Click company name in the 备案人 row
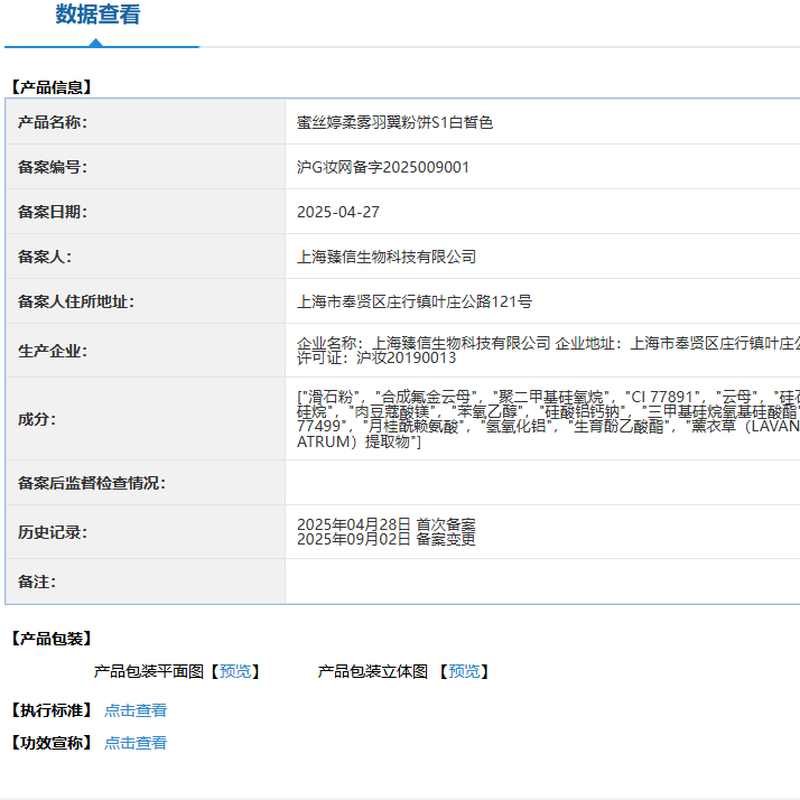The image size is (800, 800). click(386, 257)
